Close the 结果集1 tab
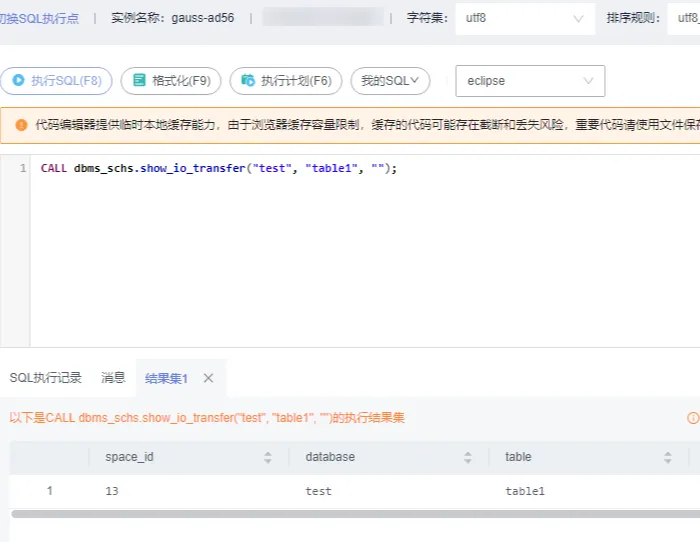This screenshot has height=542, width=700. click(208, 378)
